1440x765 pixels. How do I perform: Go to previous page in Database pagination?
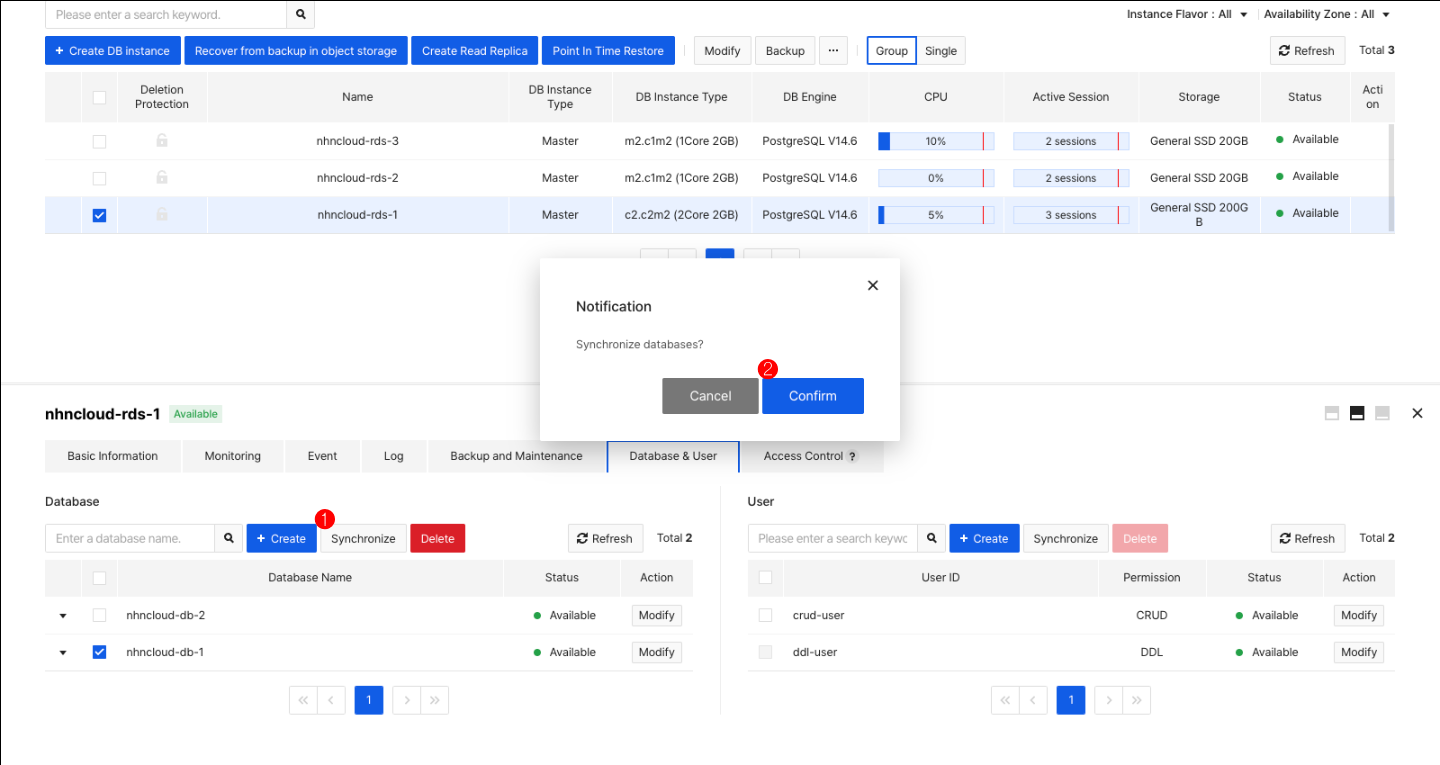point(331,700)
